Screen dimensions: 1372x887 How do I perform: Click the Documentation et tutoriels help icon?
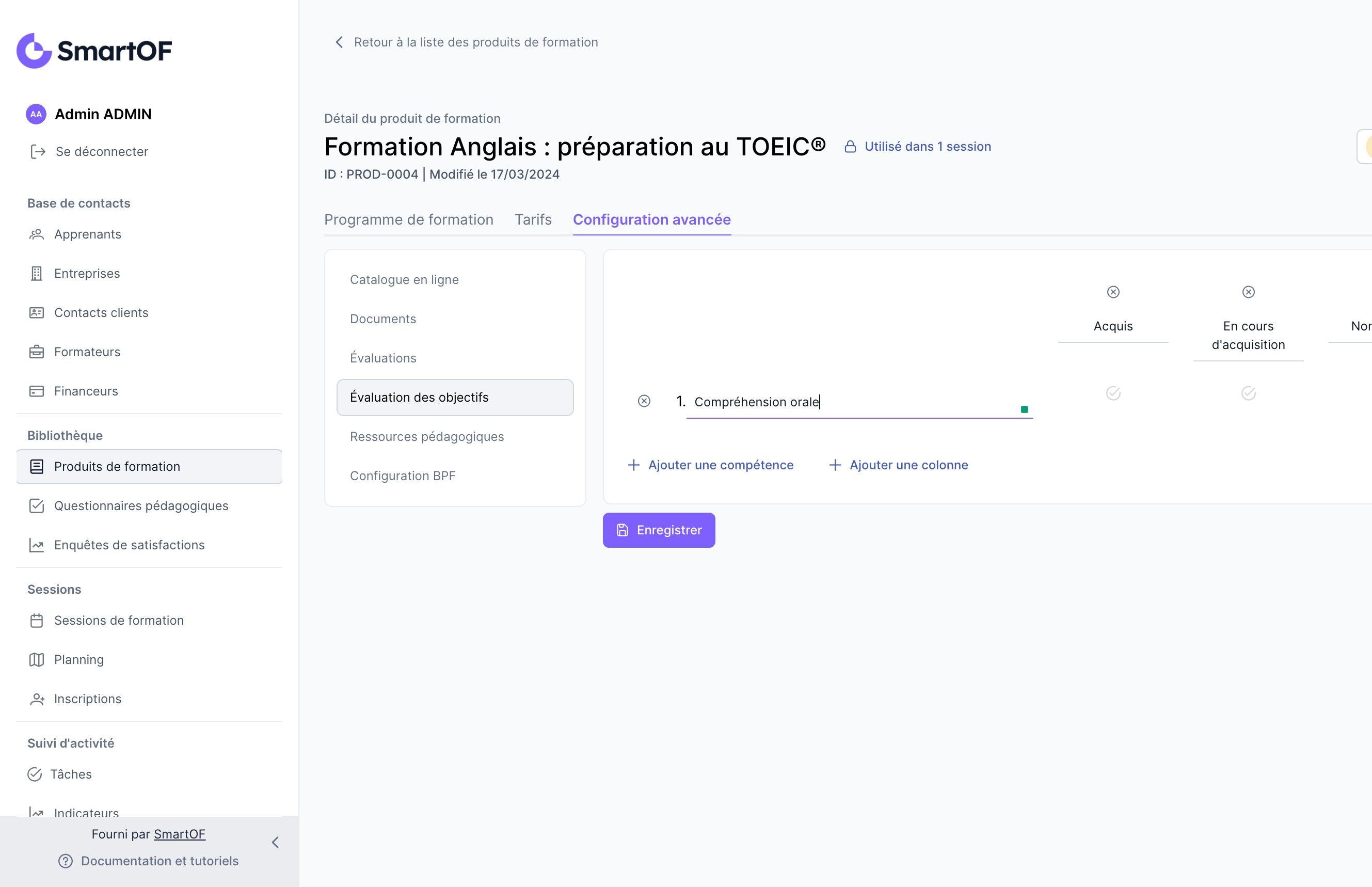(66, 861)
